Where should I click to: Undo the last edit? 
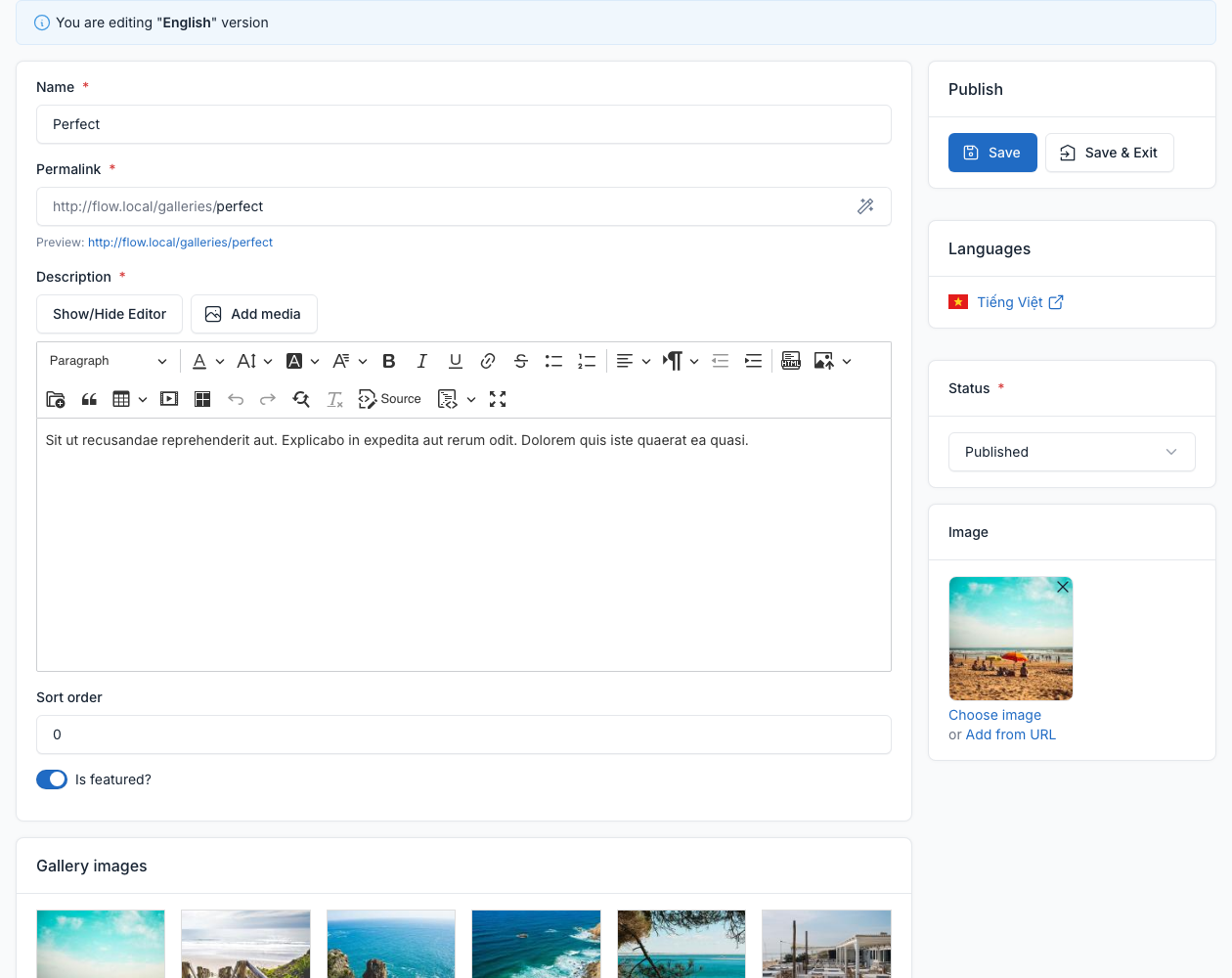pos(236,399)
